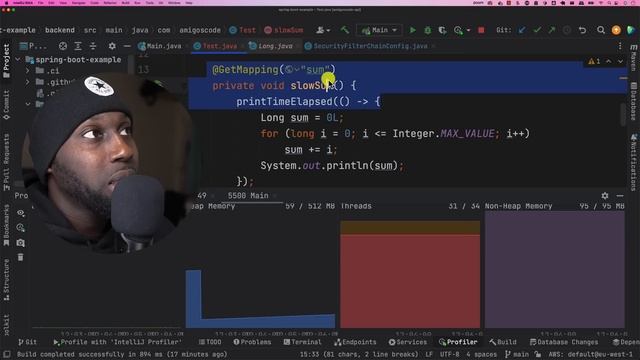
Task: Open Database Changes tool window
Action: (x=564, y=342)
